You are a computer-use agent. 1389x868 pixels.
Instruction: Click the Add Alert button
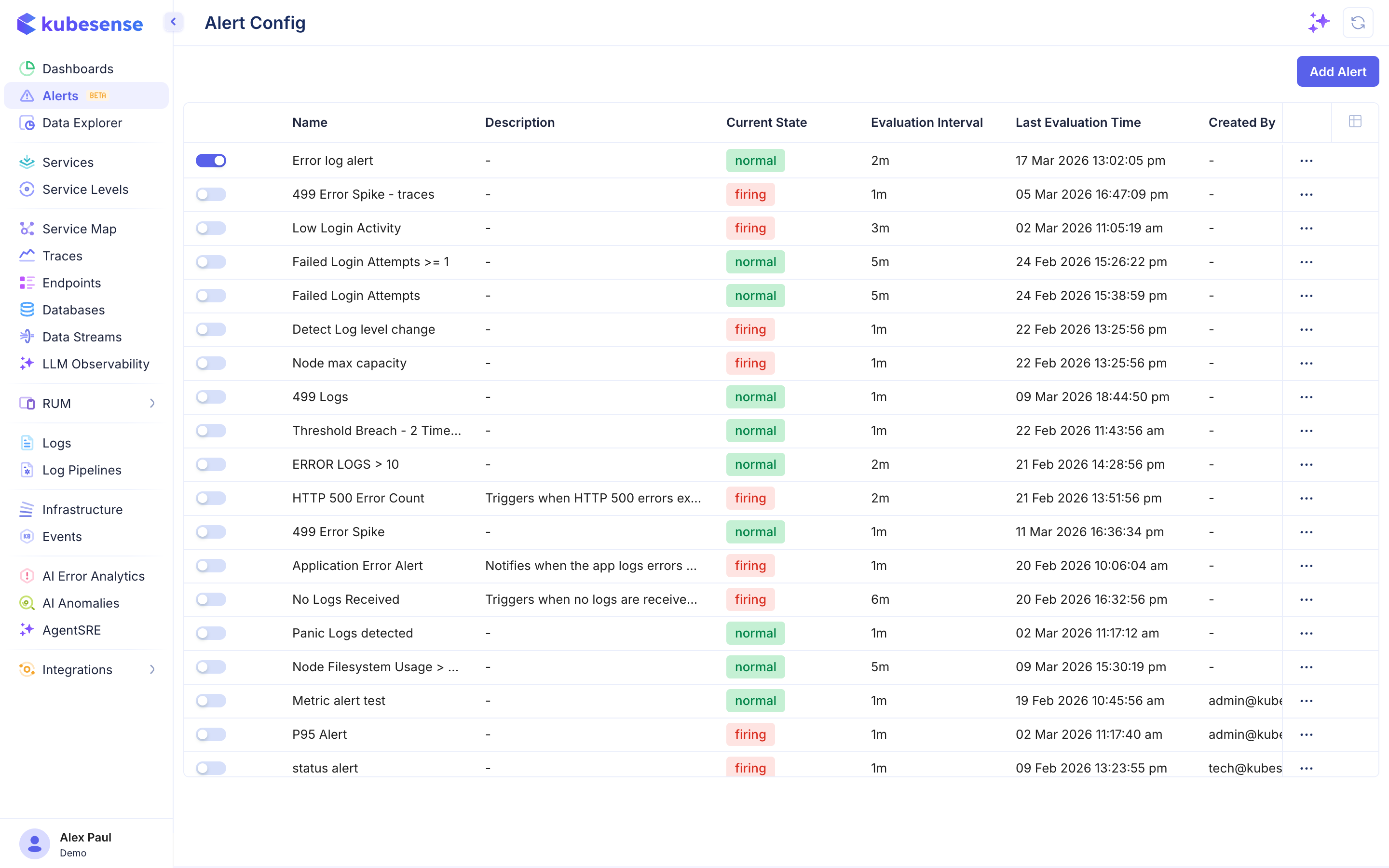tap(1337, 72)
